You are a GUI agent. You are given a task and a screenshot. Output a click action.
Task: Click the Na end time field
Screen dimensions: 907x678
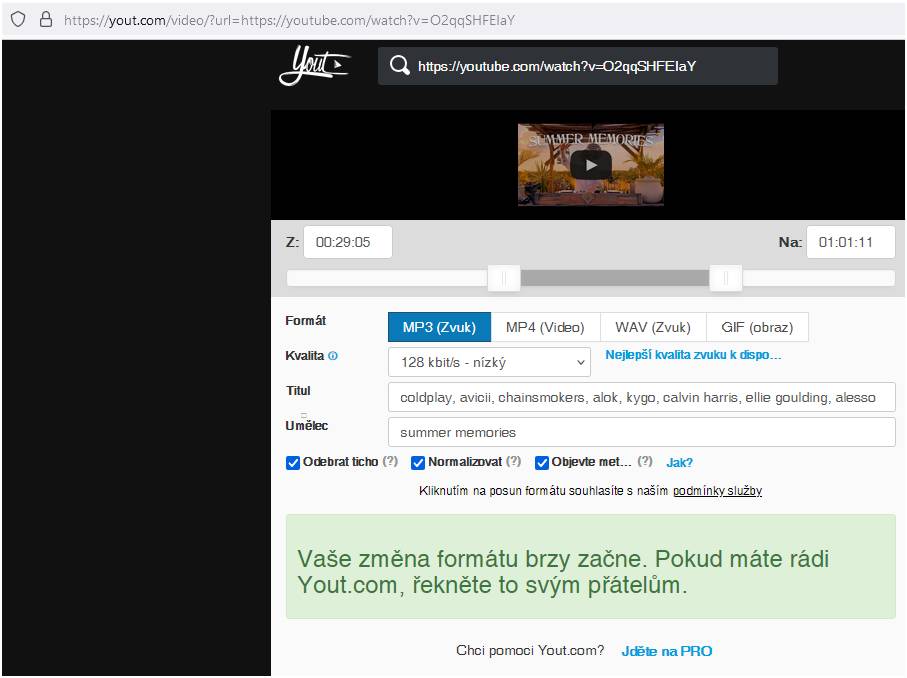[x=851, y=242]
